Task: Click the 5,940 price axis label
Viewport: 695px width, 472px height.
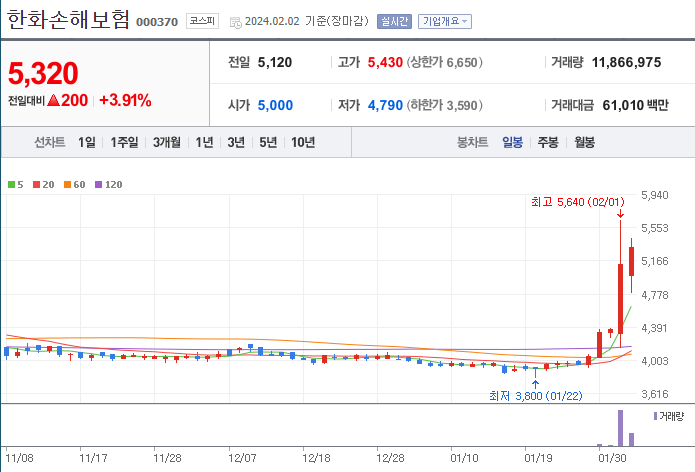Action: 655,195
